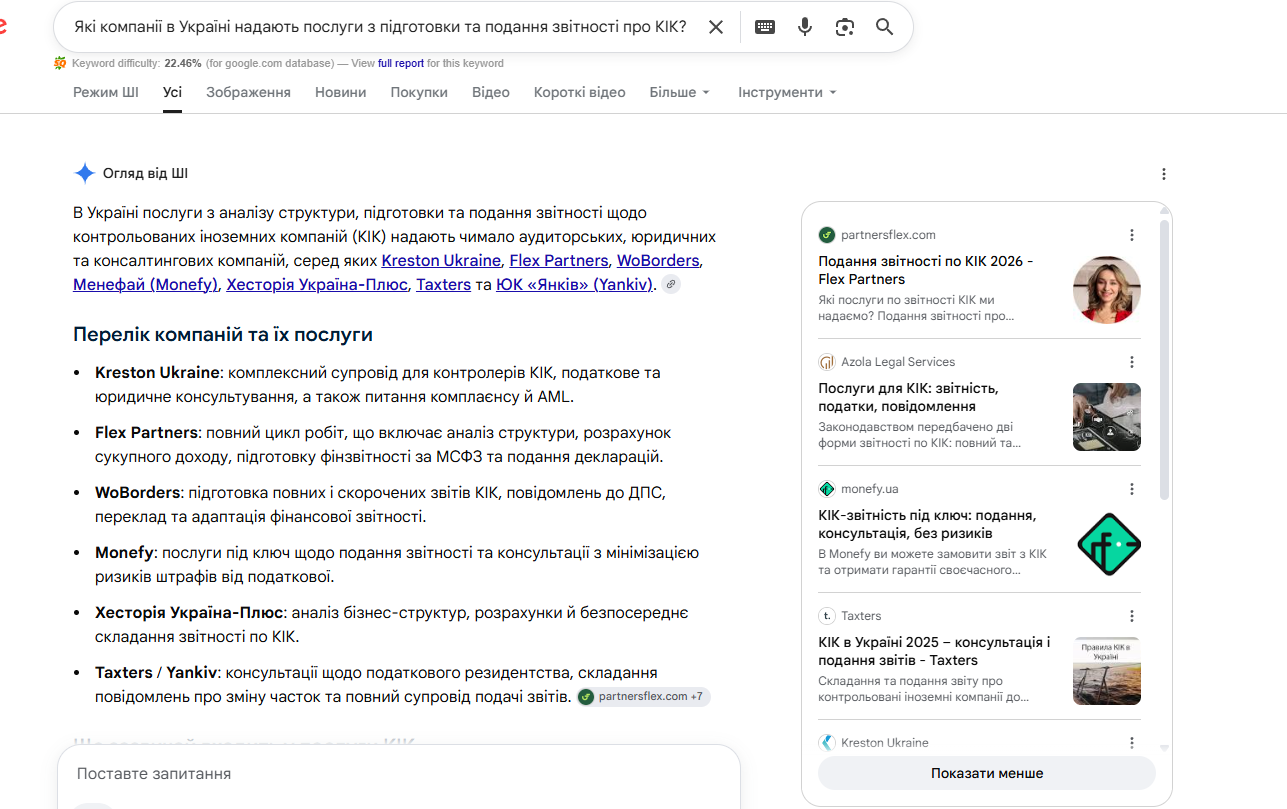Open the Менефай (Monefy) link
This screenshot has width=1287, height=809.
click(145, 284)
